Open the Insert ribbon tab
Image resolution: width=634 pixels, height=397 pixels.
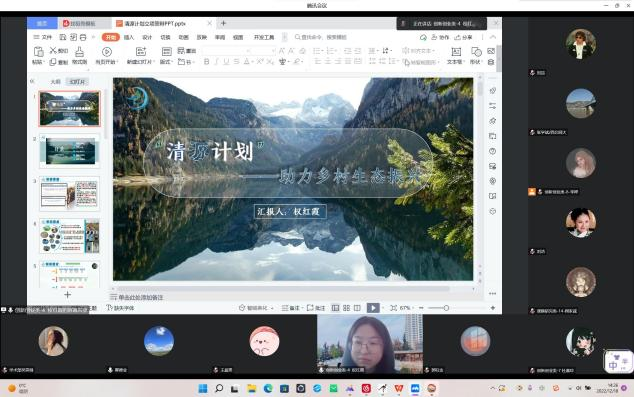click(x=129, y=37)
